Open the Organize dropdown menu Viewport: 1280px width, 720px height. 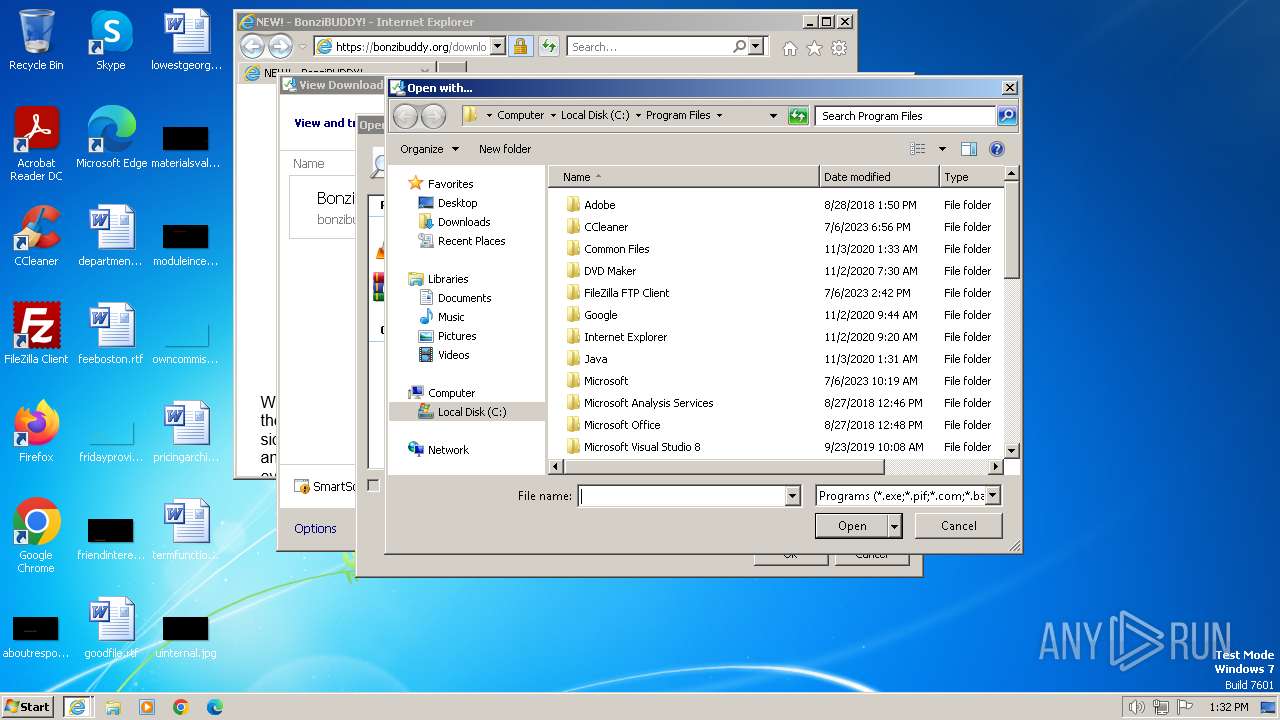[x=429, y=149]
